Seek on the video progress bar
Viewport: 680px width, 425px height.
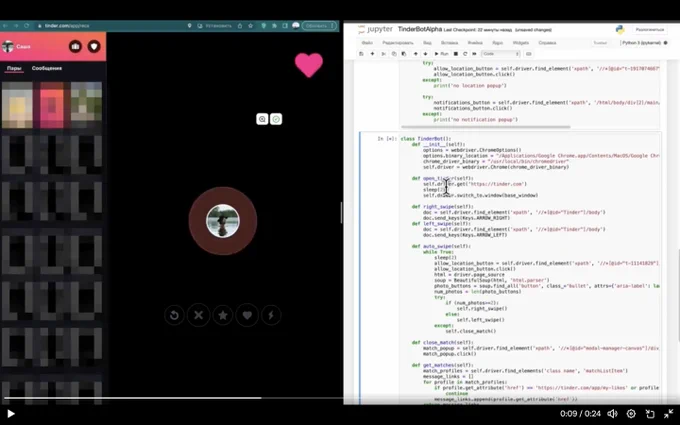pos(340,398)
